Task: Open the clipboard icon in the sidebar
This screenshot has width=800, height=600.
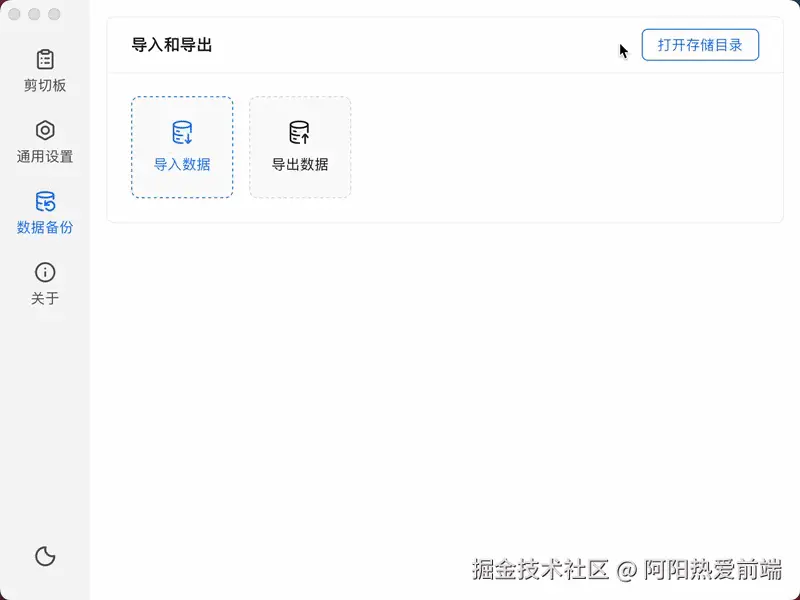Action: click(x=45, y=59)
